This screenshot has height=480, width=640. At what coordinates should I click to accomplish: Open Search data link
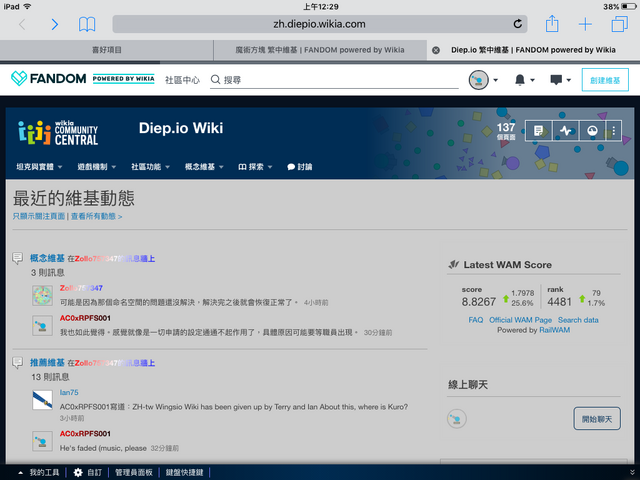click(578, 320)
